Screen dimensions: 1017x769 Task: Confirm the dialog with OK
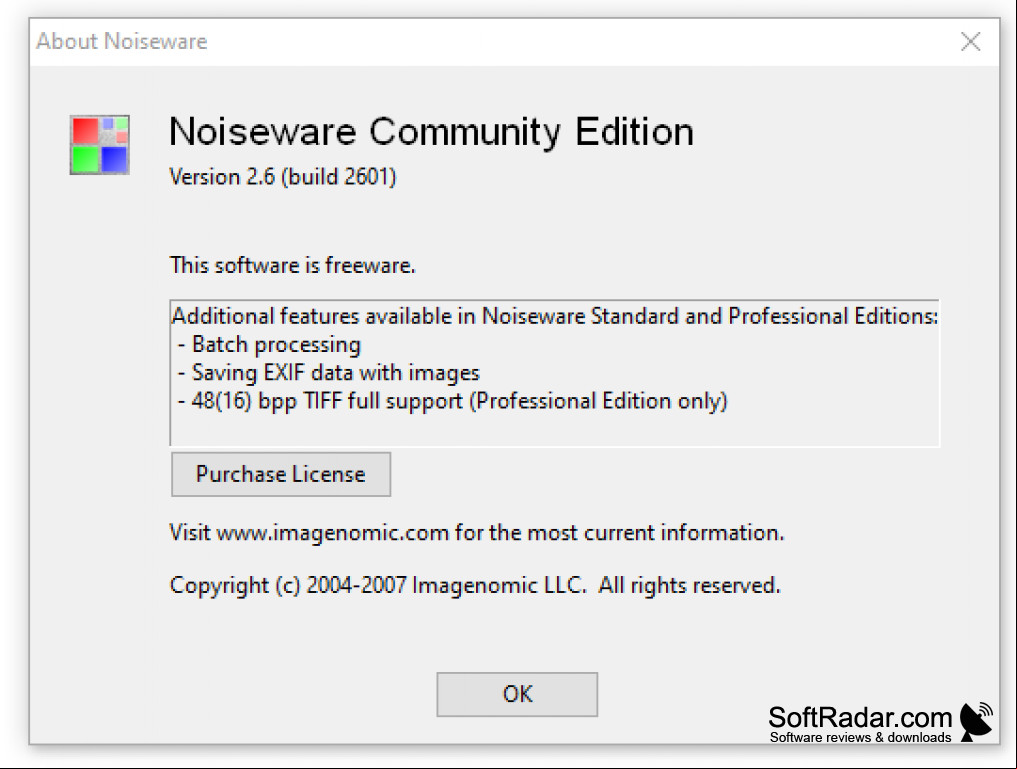[x=517, y=694]
